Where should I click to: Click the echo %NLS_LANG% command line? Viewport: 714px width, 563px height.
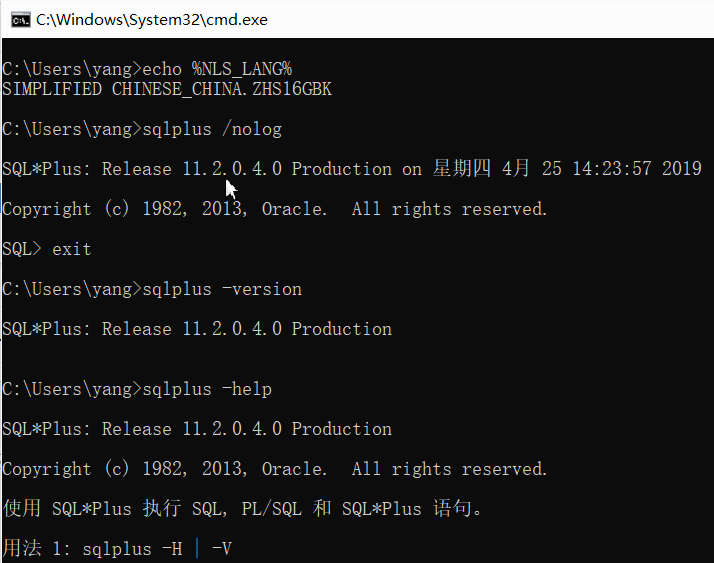tap(147, 69)
